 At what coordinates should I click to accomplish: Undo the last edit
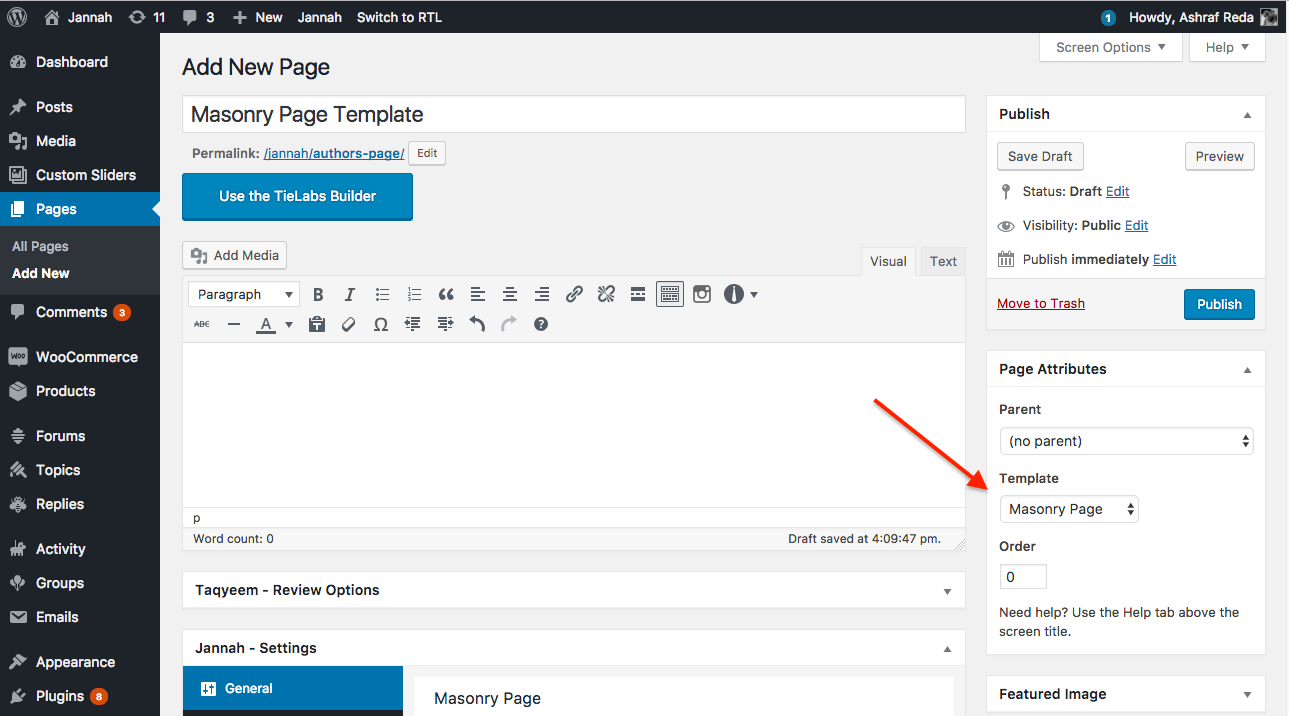477,324
